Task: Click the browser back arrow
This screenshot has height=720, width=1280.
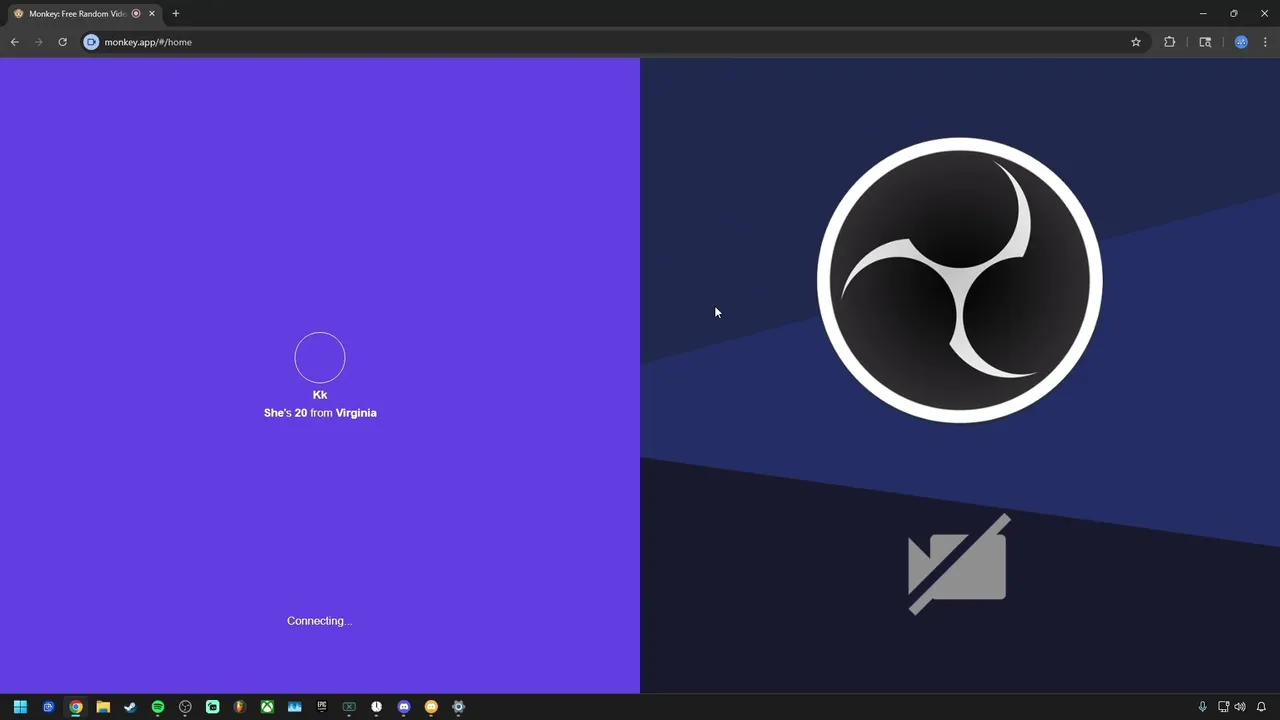Action: coord(14,42)
